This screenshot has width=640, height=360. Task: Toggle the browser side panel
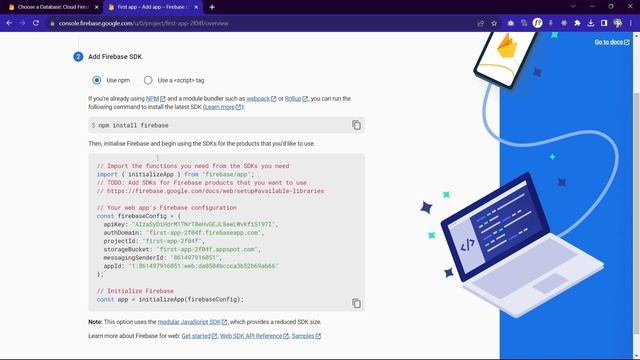tap(604, 23)
